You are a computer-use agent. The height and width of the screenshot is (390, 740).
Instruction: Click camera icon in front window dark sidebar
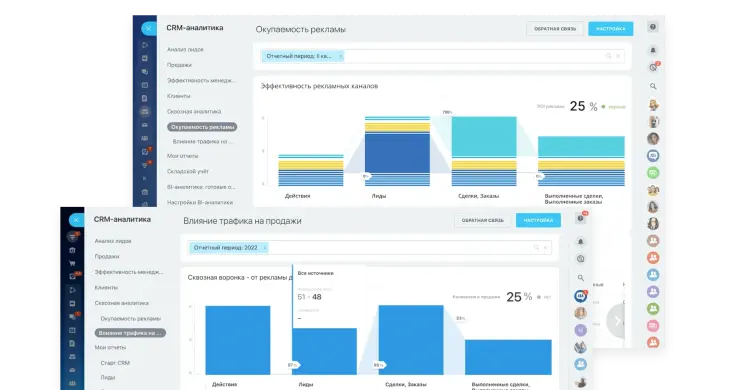pos(72,250)
